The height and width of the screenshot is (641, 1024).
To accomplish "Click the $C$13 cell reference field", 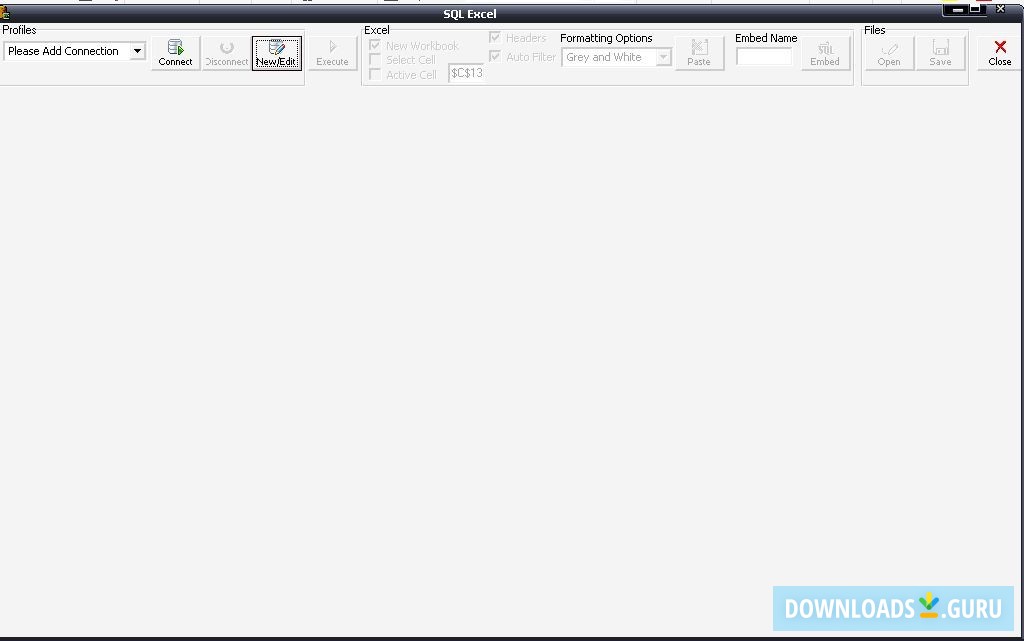I will pyautogui.click(x=466, y=72).
